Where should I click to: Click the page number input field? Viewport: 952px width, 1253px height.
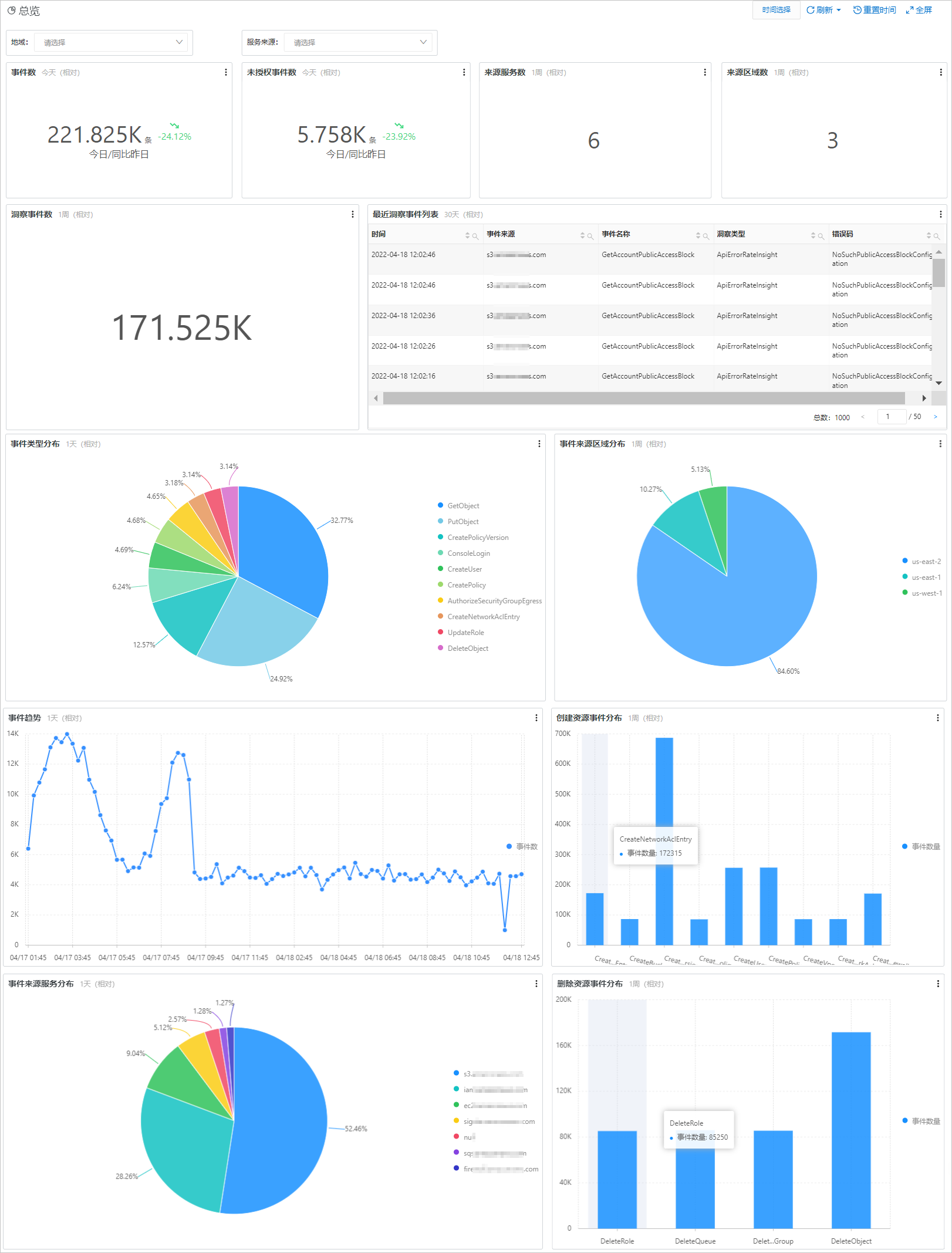(892, 417)
